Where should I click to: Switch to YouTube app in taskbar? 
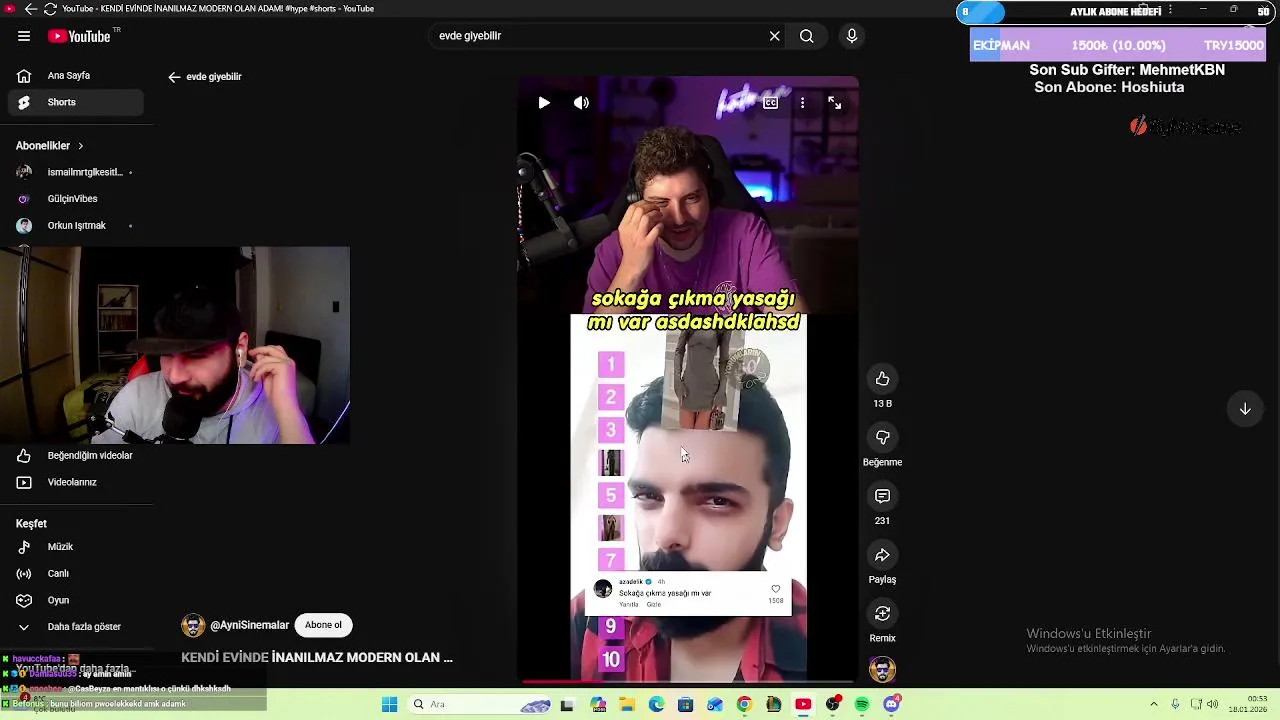[803, 705]
